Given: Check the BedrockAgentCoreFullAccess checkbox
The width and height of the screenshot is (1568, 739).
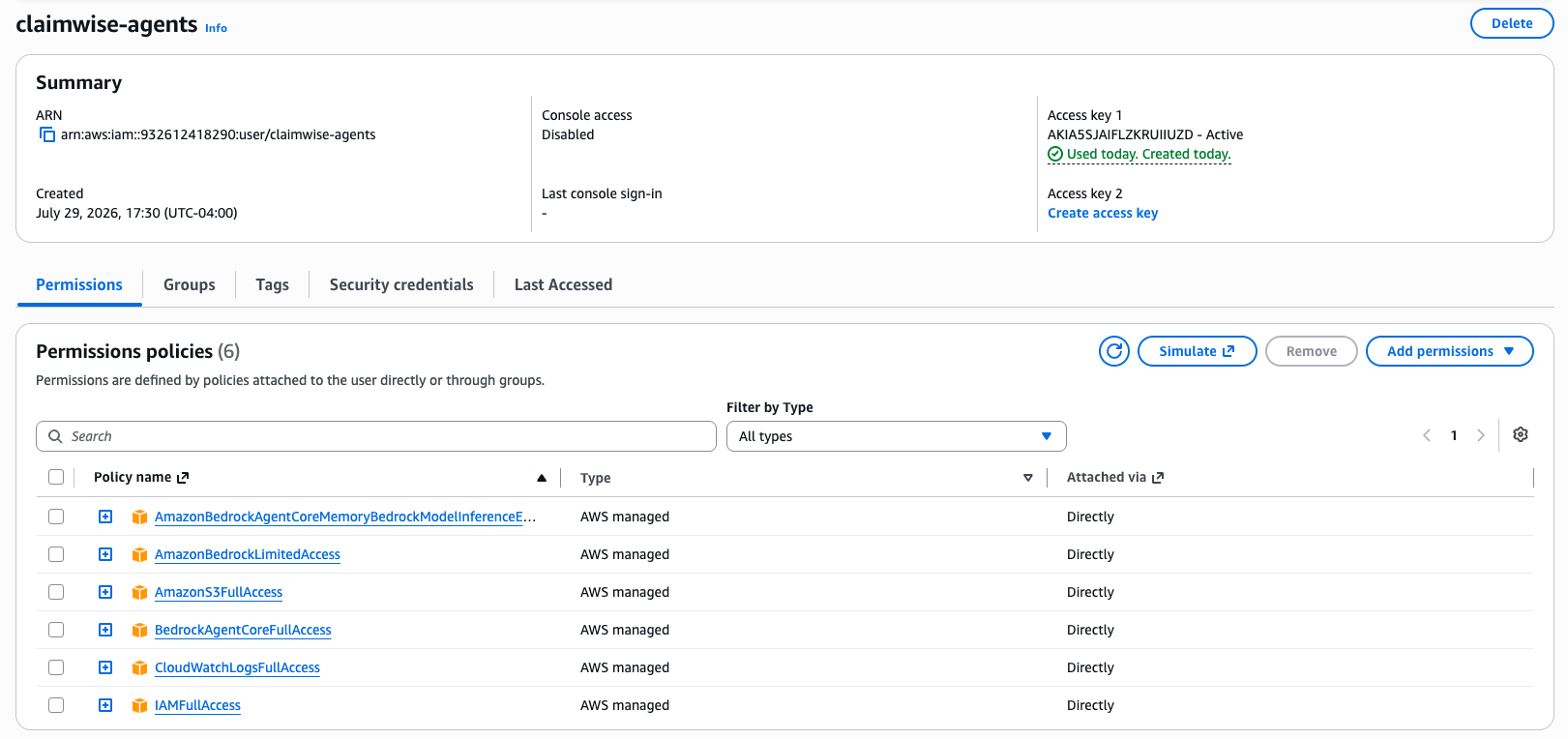Looking at the screenshot, I should coord(56,630).
